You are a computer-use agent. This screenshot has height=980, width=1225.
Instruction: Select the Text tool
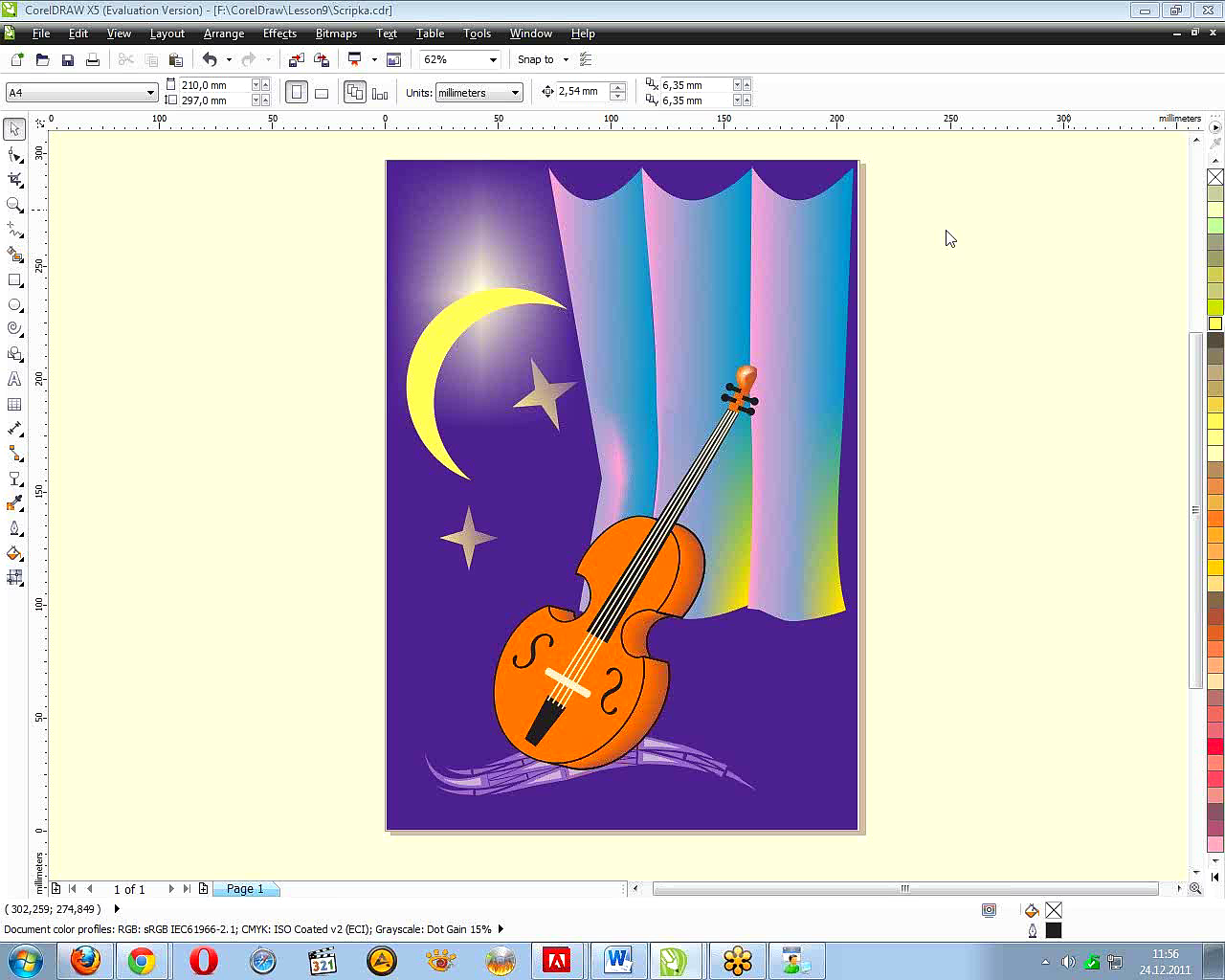coord(14,379)
